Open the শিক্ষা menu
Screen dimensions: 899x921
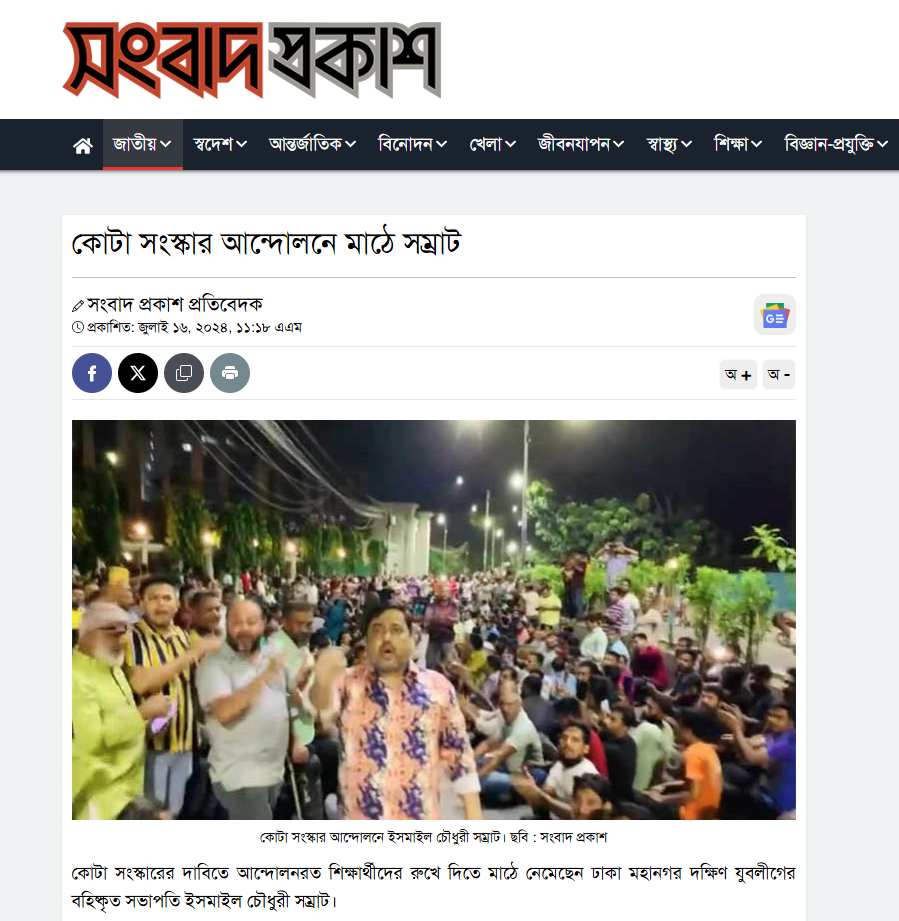[x=738, y=144]
